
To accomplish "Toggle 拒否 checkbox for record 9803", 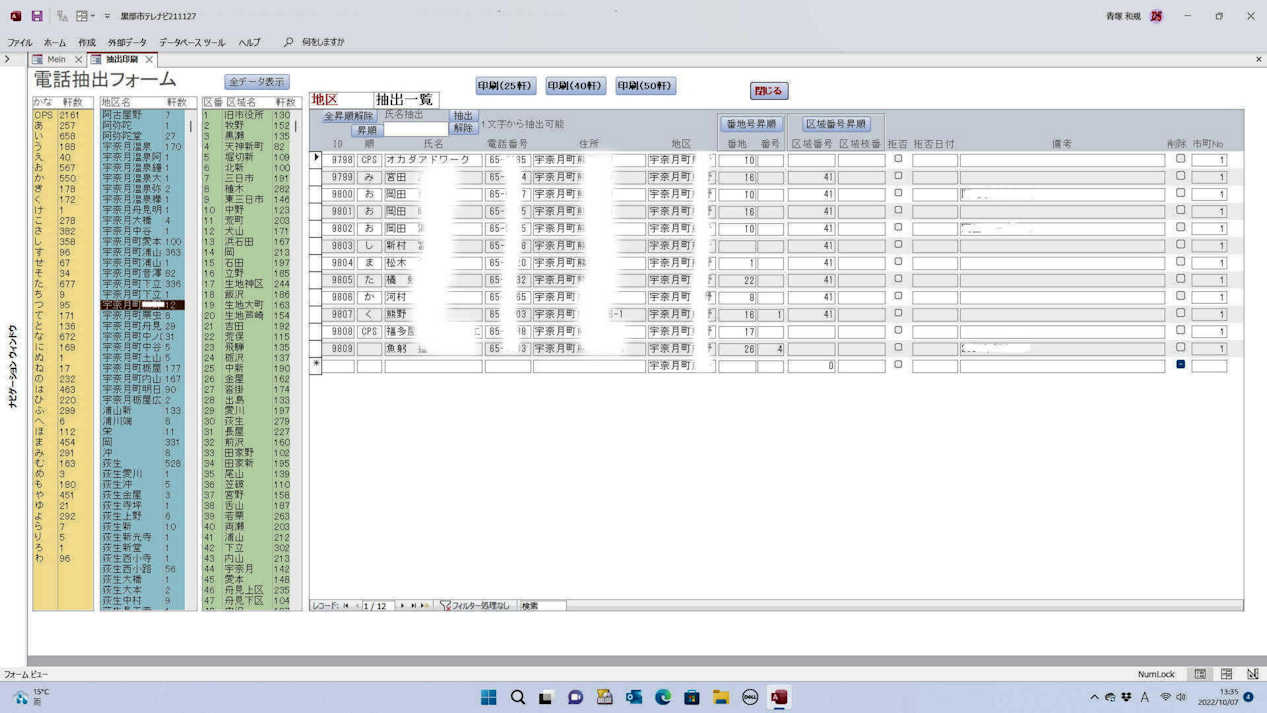I will point(898,244).
